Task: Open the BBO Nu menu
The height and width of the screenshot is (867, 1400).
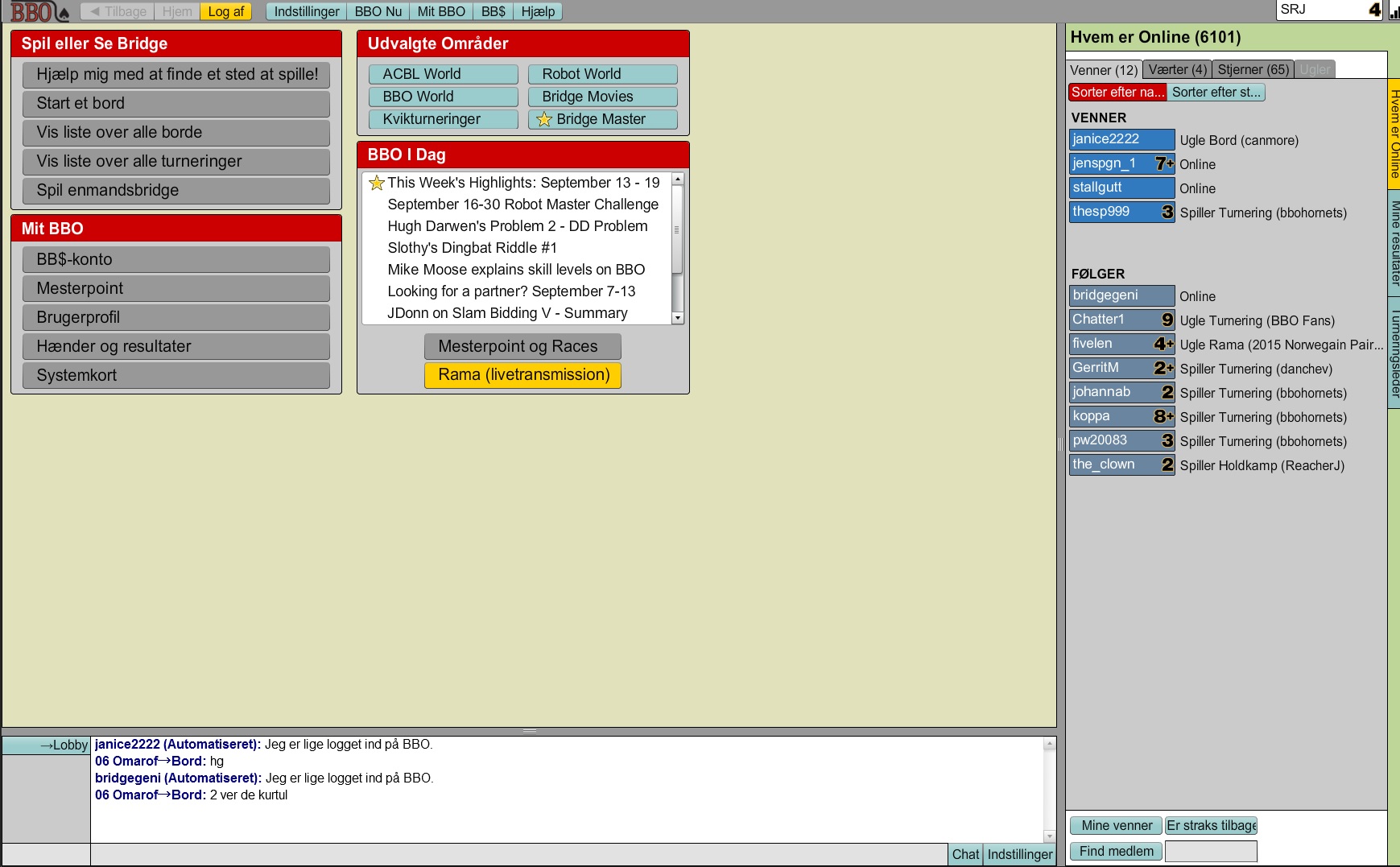Action: tap(378, 11)
